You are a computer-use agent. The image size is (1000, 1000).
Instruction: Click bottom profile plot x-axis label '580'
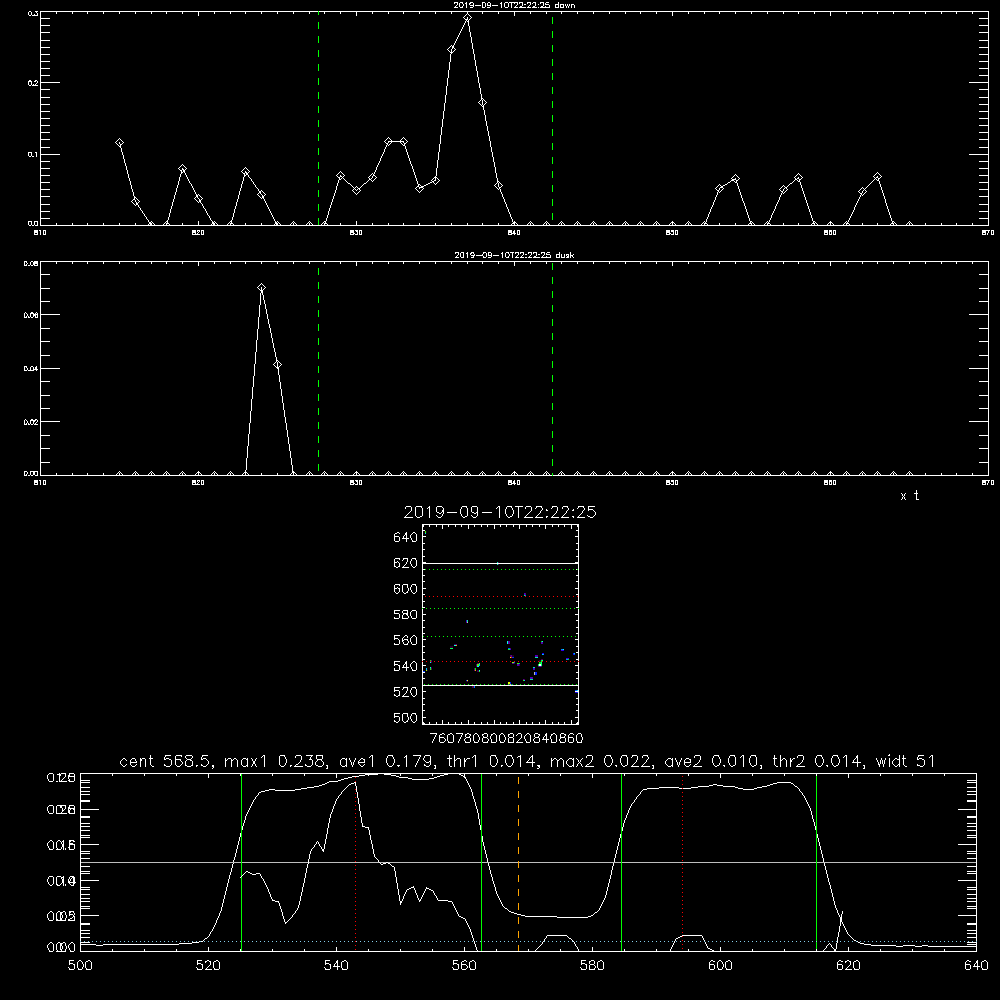point(592,966)
